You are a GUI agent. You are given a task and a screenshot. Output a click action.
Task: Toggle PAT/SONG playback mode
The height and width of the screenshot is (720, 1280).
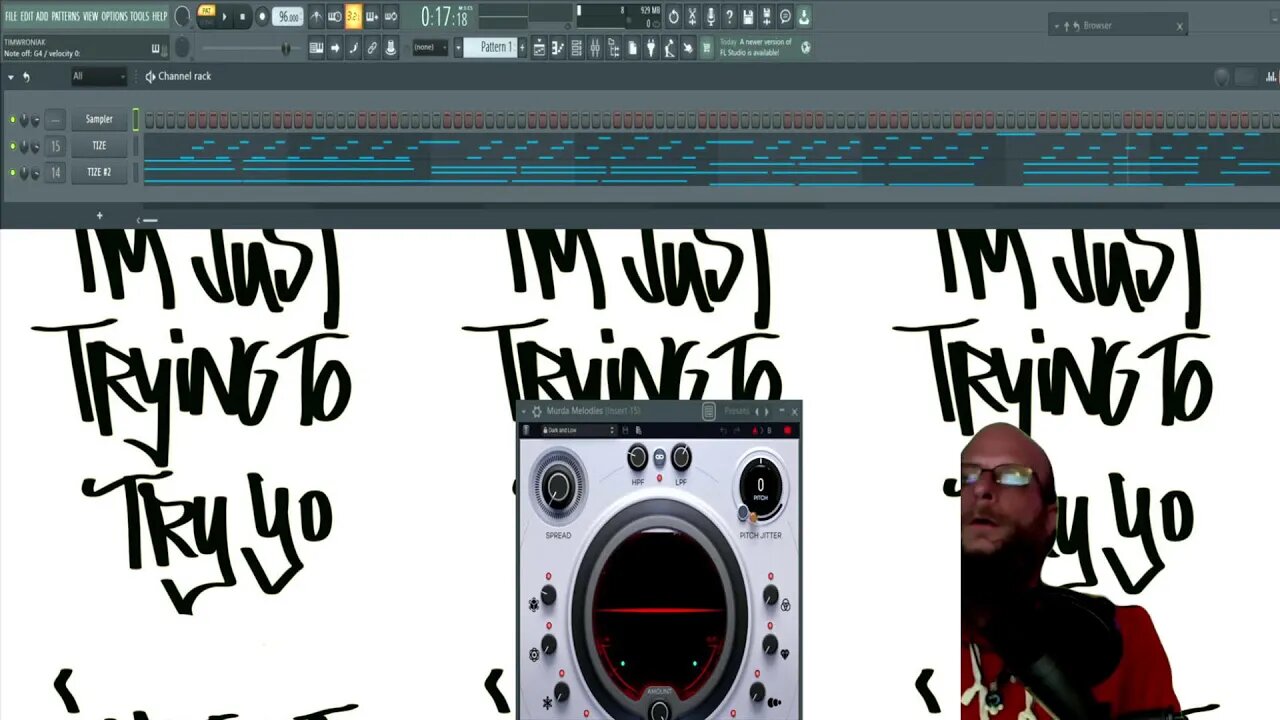(x=207, y=16)
